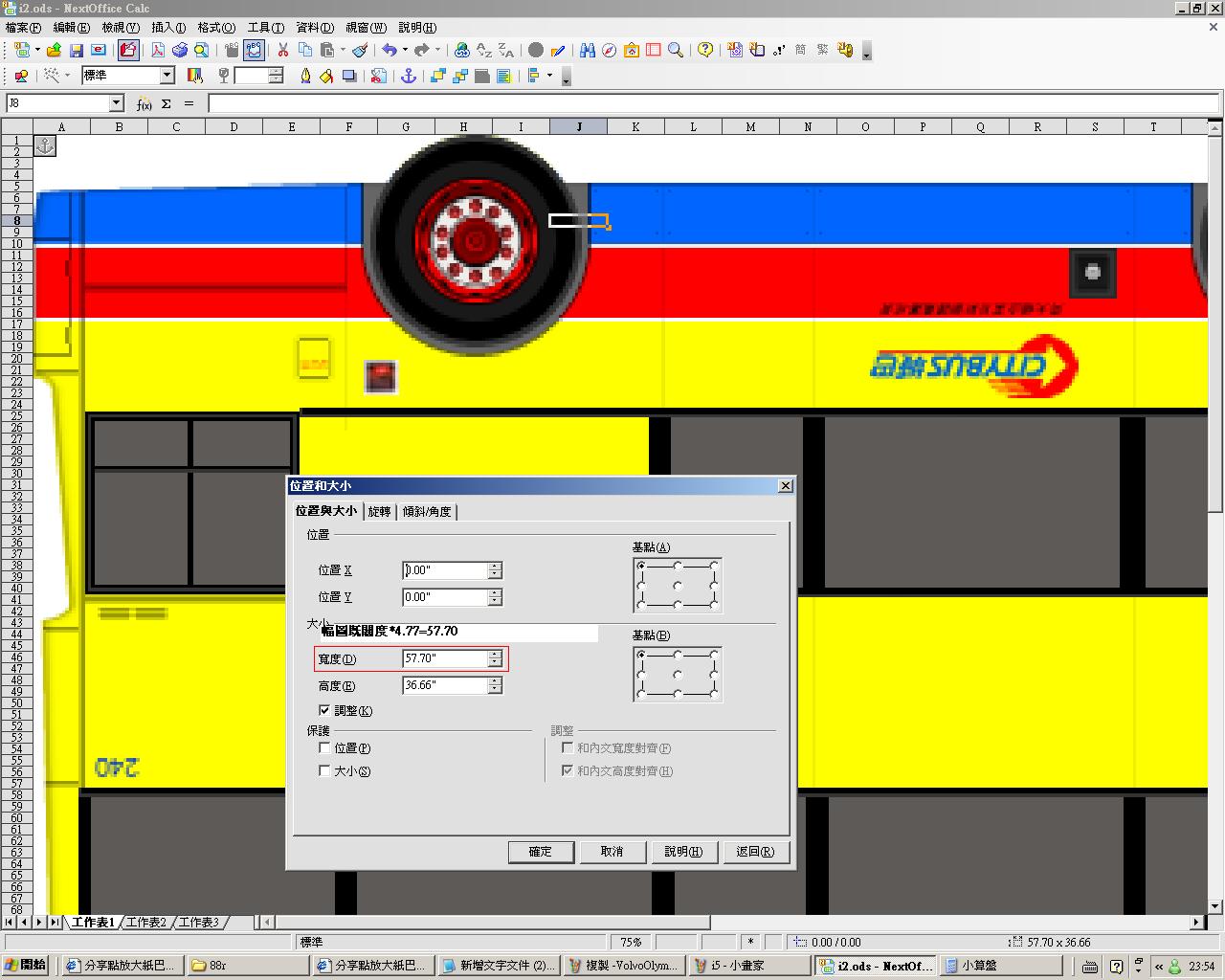
Task: Click the Print file icon
Action: (179, 51)
